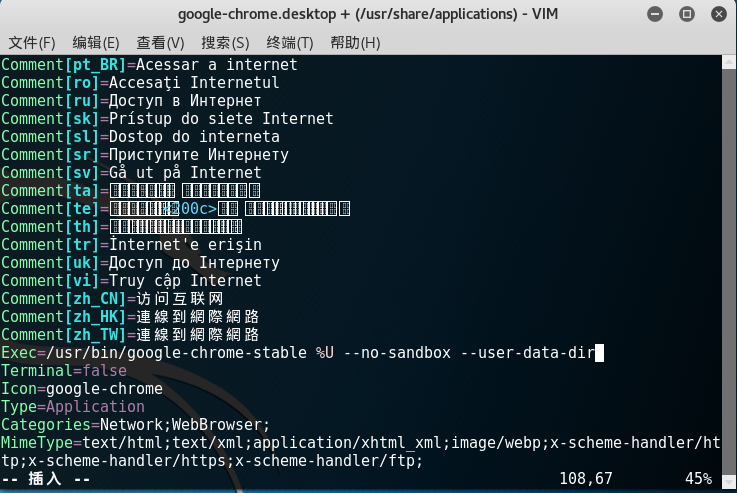
Task: Open the 查看(V) menu
Action: [160, 43]
